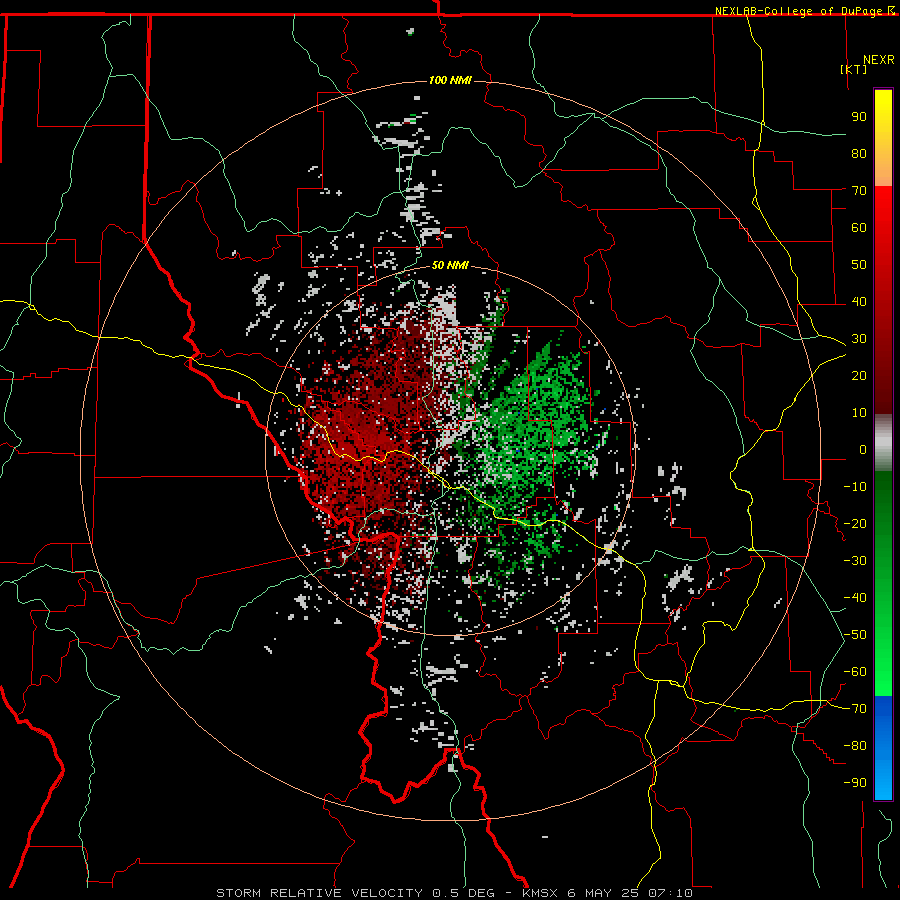Click the gray zero-velocity segment of color bar

883,443
